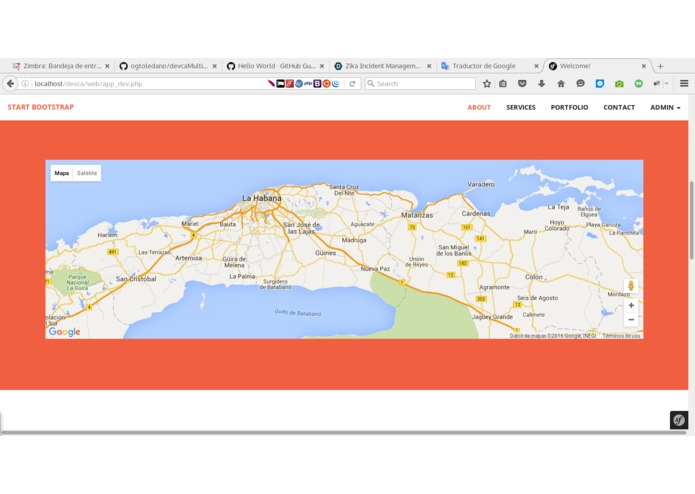The image size is (695, 494).
Task: Open the toolbar addon dropdown arrow
Action: pyautogui.click(x=667, y=83)
